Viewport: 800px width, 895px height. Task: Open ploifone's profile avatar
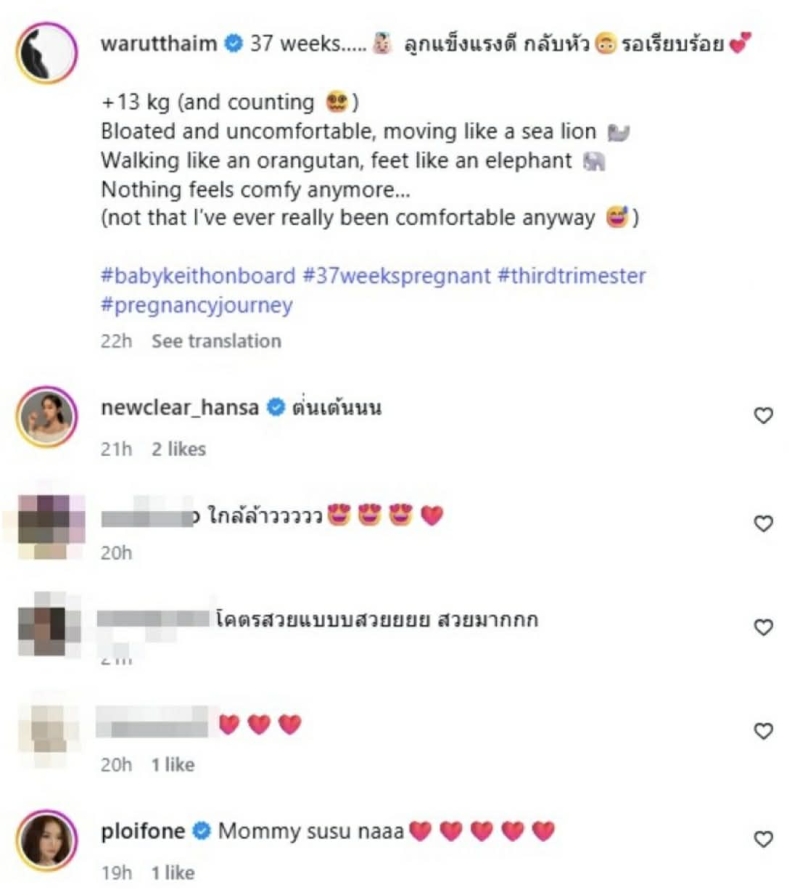tap(47, 836)
